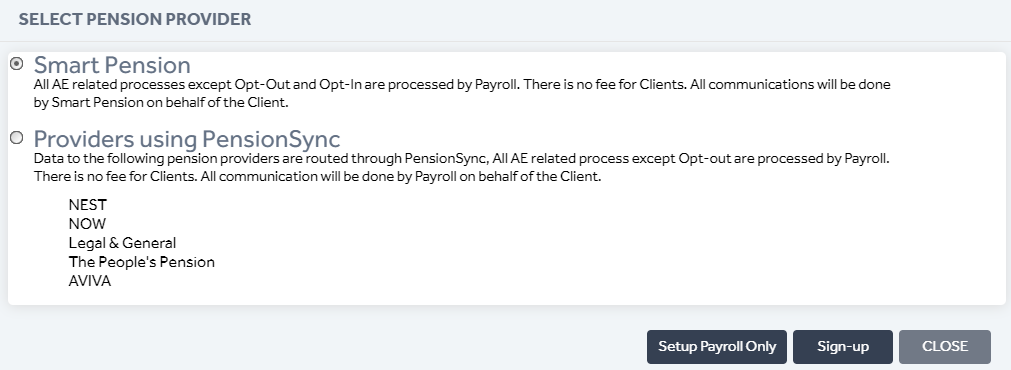Click the Providers using PensionSync heading
Image resolution: width=1011 pixels, height=370 pixels.
pos(187,139)
